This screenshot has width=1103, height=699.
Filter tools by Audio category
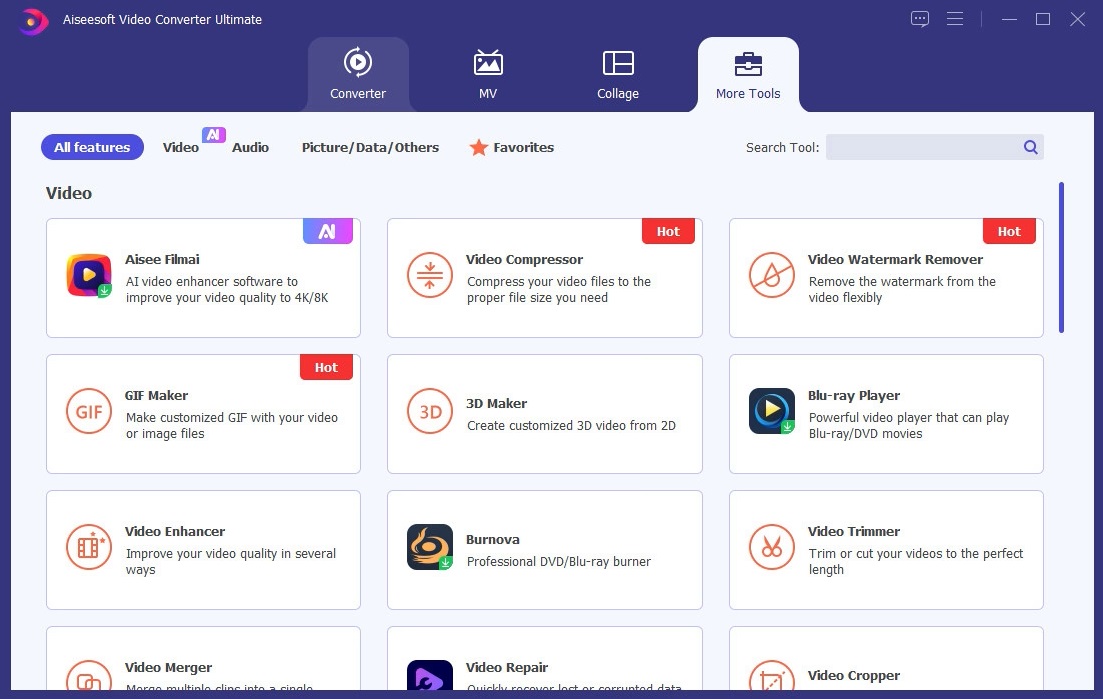tap(250, 147)
